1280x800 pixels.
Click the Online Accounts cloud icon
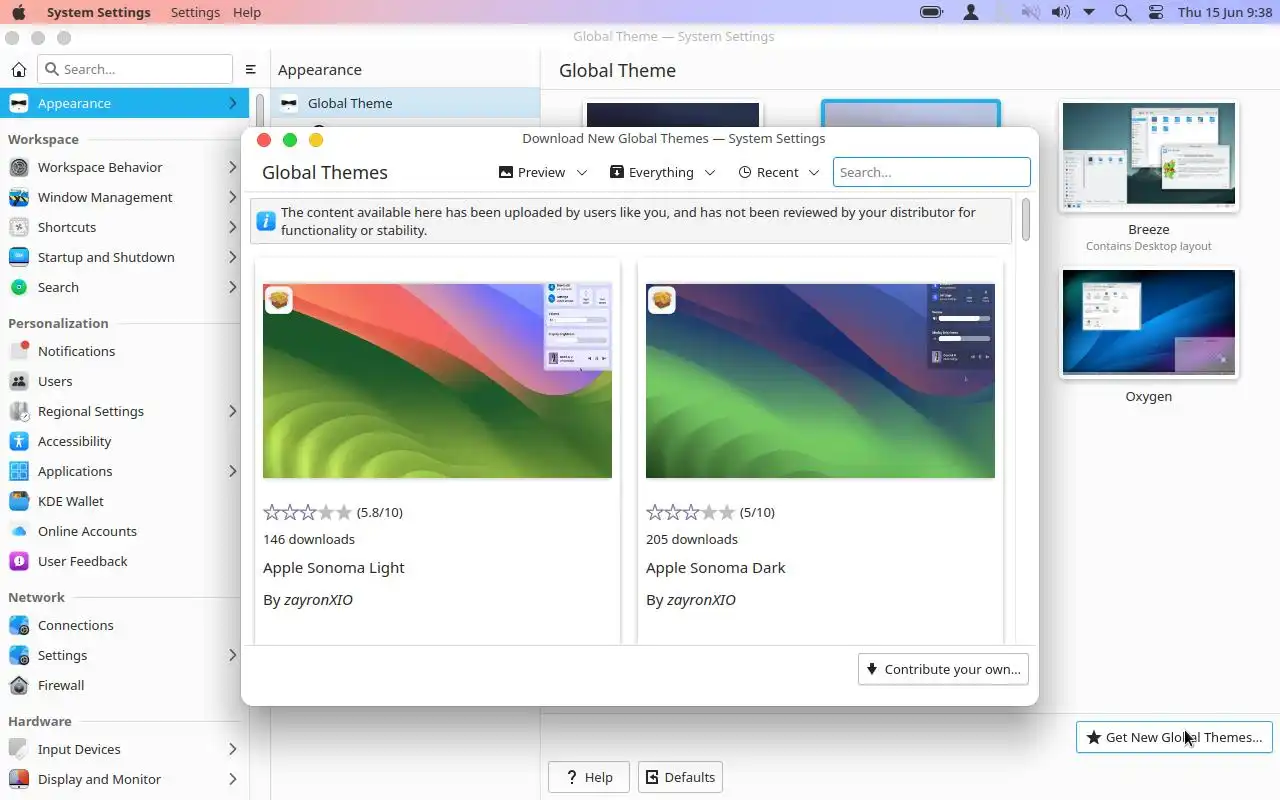(x=19, y=531)
